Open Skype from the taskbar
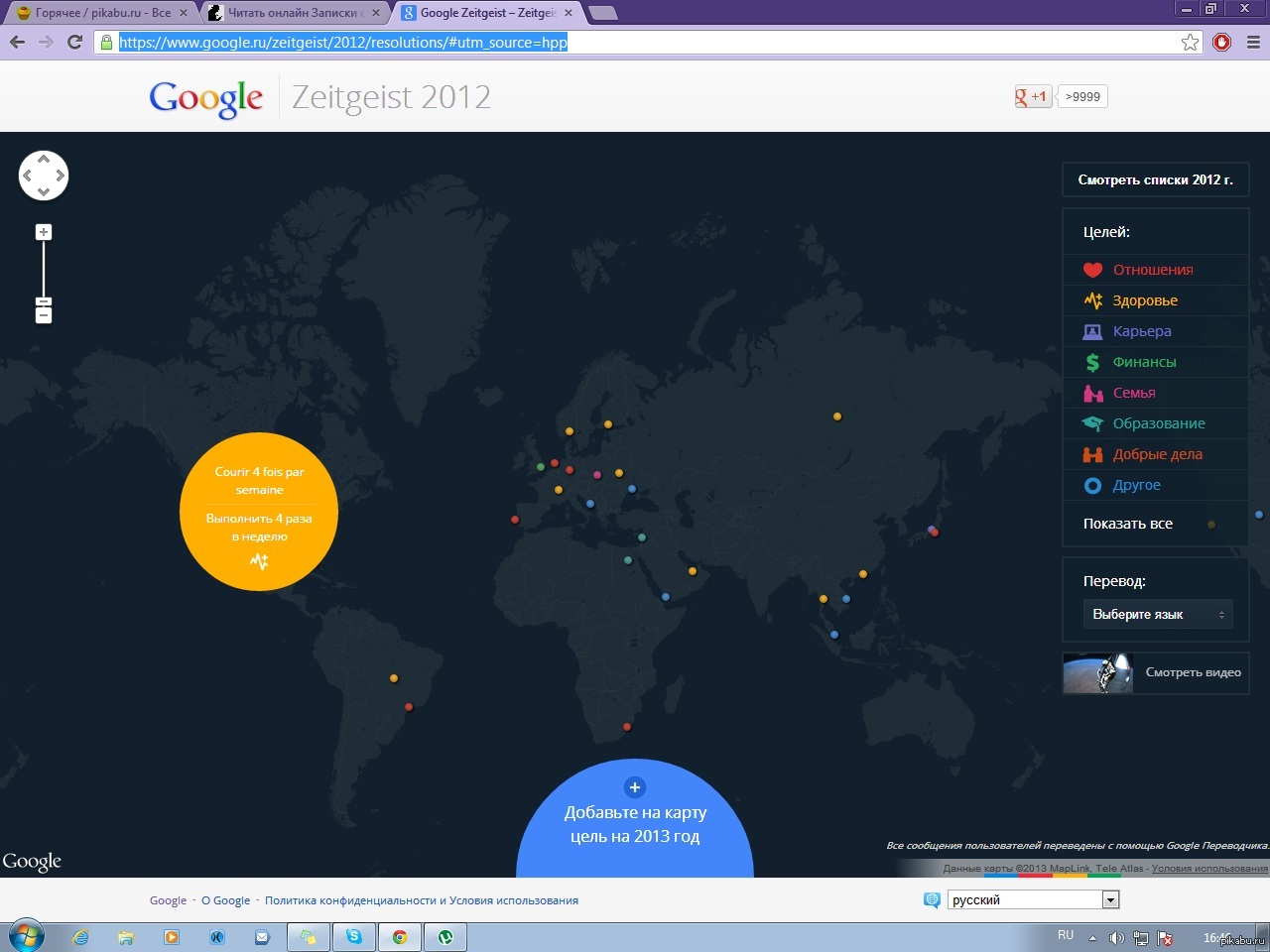Screen dimensions: 1270x952 [x=354, y=936]
